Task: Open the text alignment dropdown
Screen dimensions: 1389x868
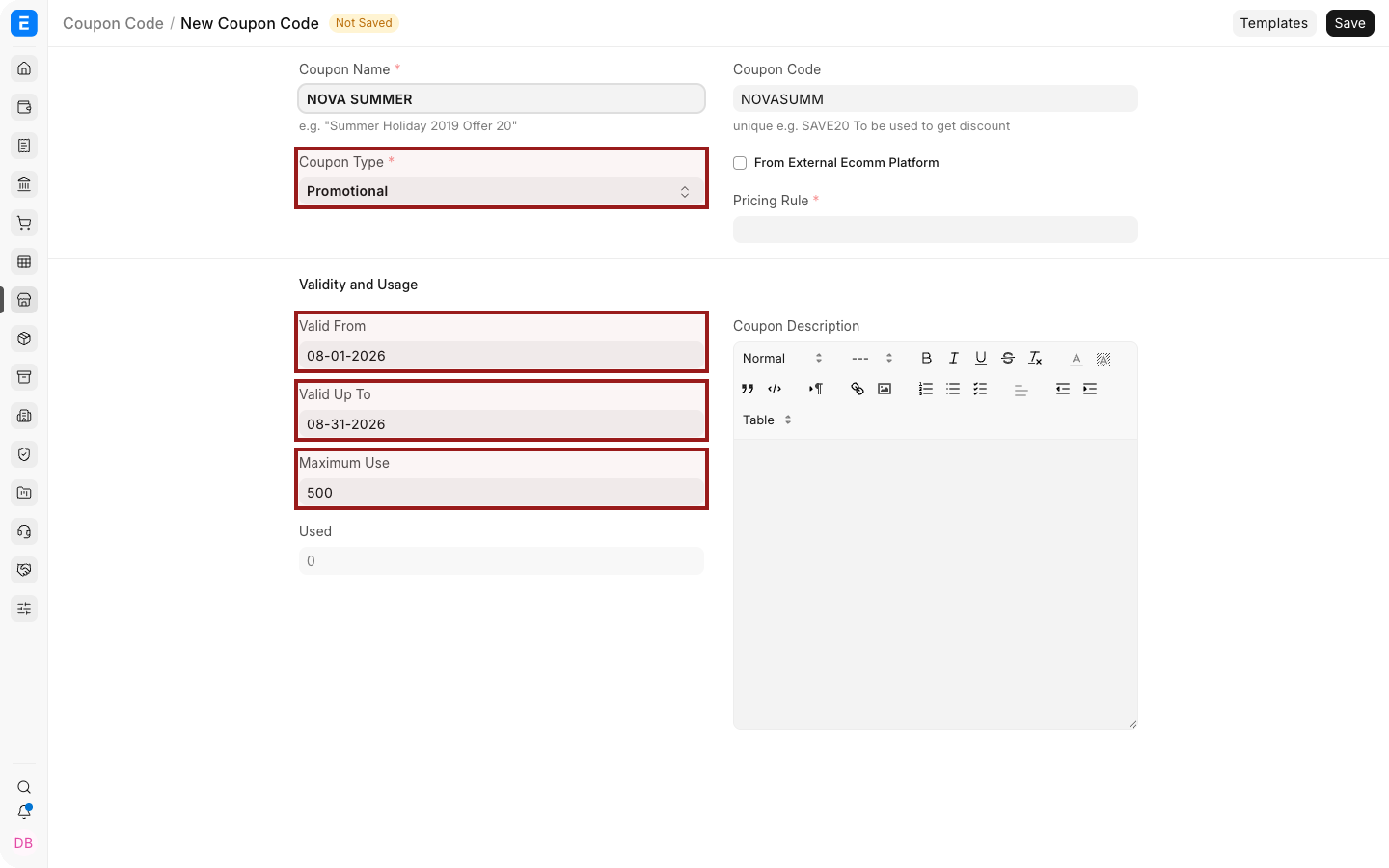Action: pyautogui.click(x=1021, y=389)
